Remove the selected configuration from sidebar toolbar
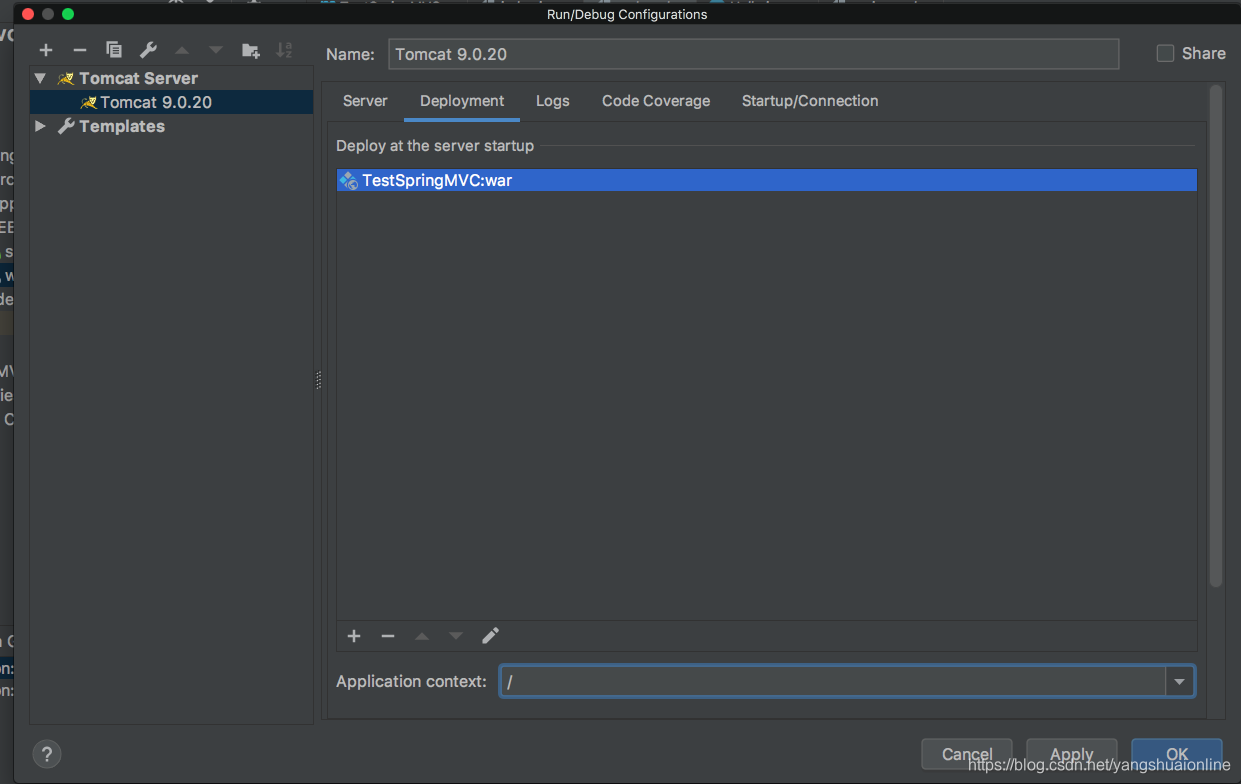The height and width of the screenshot is (784, 1241). coord(80,50)
